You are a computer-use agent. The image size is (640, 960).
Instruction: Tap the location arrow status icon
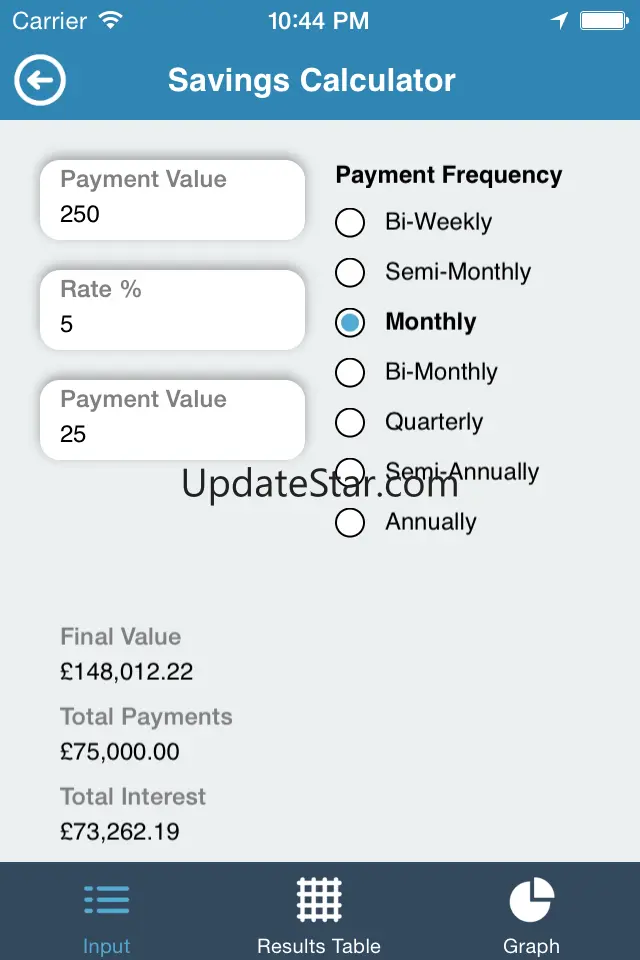559,21
